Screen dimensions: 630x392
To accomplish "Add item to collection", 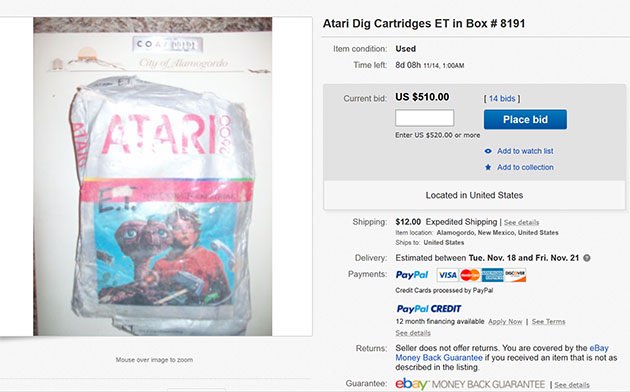I will pos(525,167).
